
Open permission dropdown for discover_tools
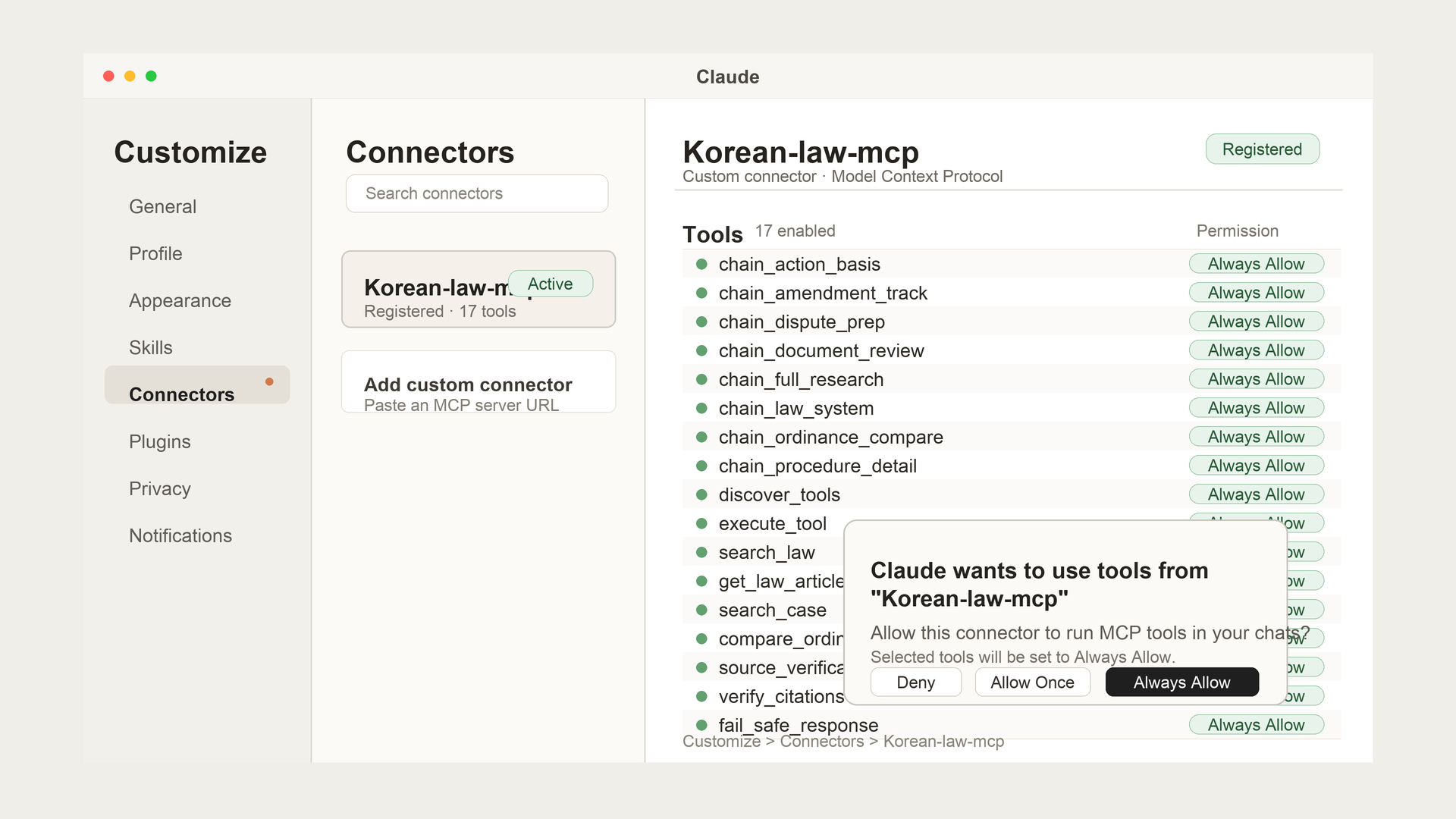click(x=1257, y=494)
